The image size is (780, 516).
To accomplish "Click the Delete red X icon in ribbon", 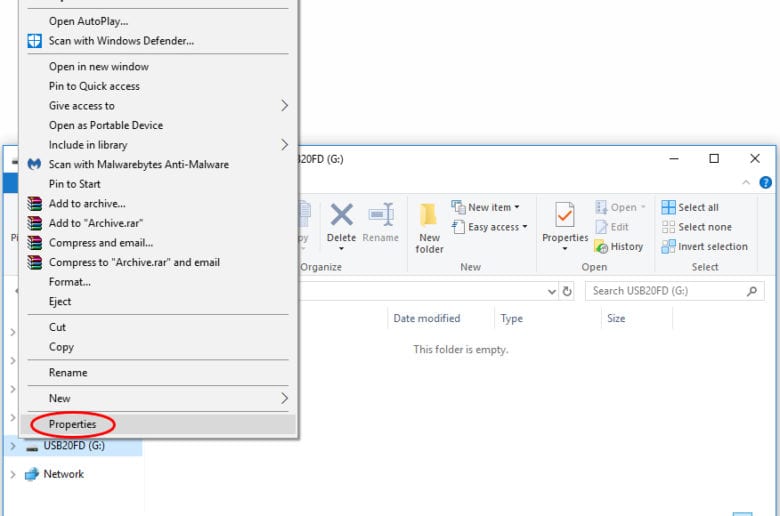I will [342, 214].
